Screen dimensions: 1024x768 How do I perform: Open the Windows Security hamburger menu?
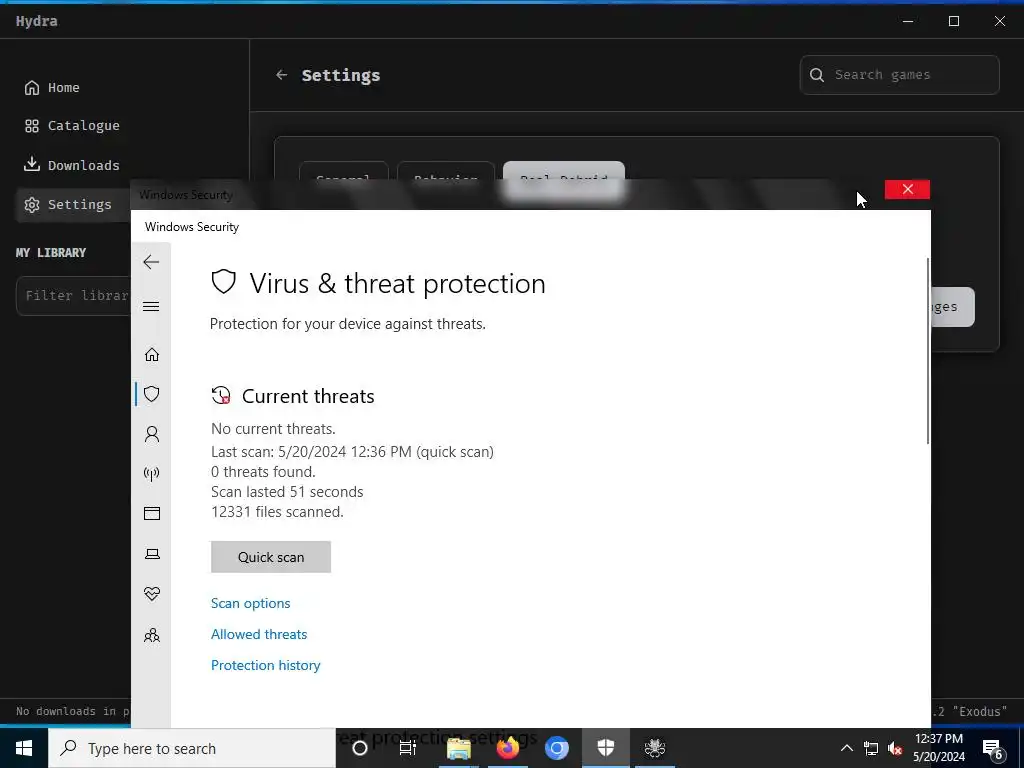(x=151, y=306)
